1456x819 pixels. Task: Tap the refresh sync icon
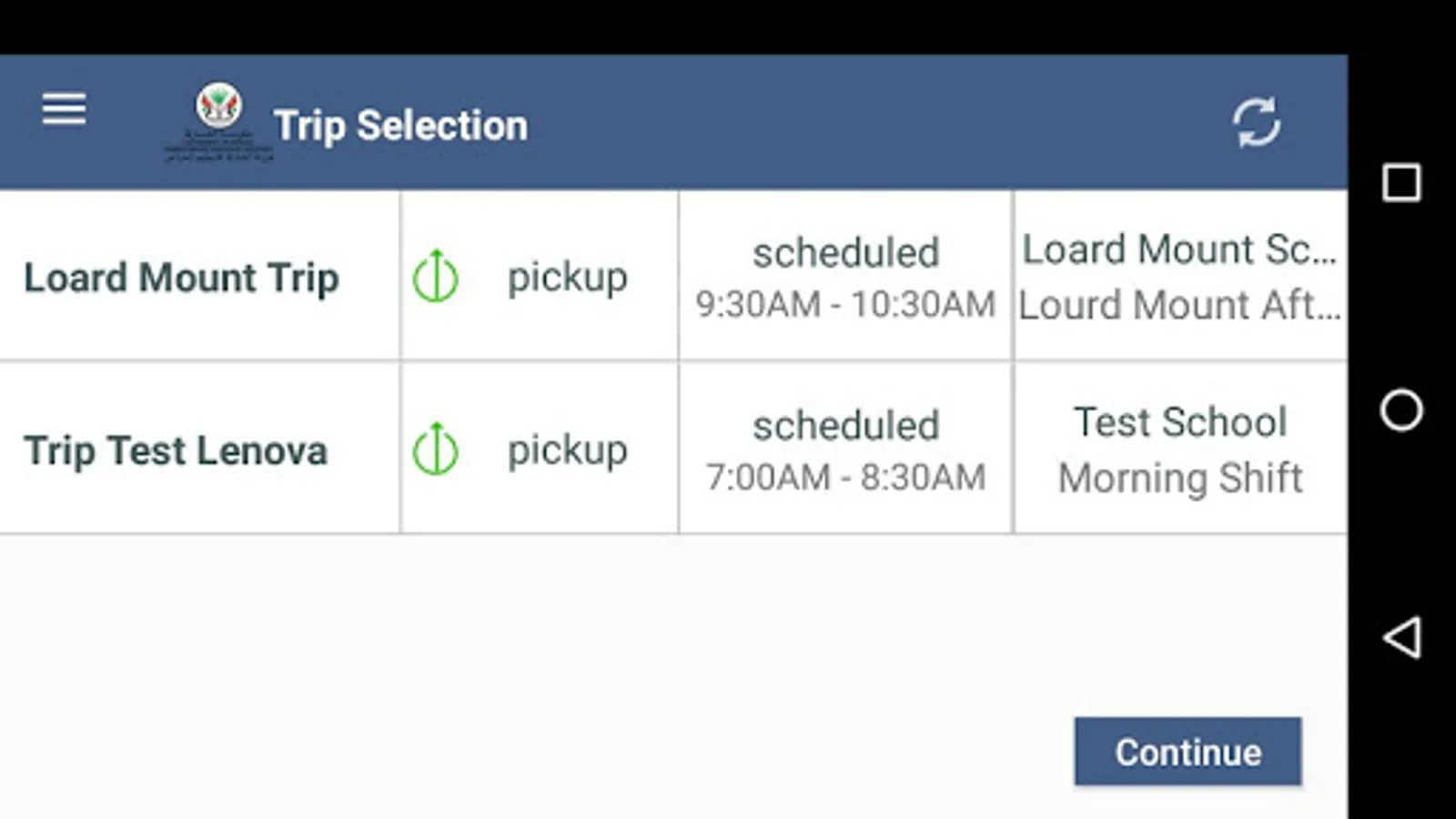coord(1256,122)
